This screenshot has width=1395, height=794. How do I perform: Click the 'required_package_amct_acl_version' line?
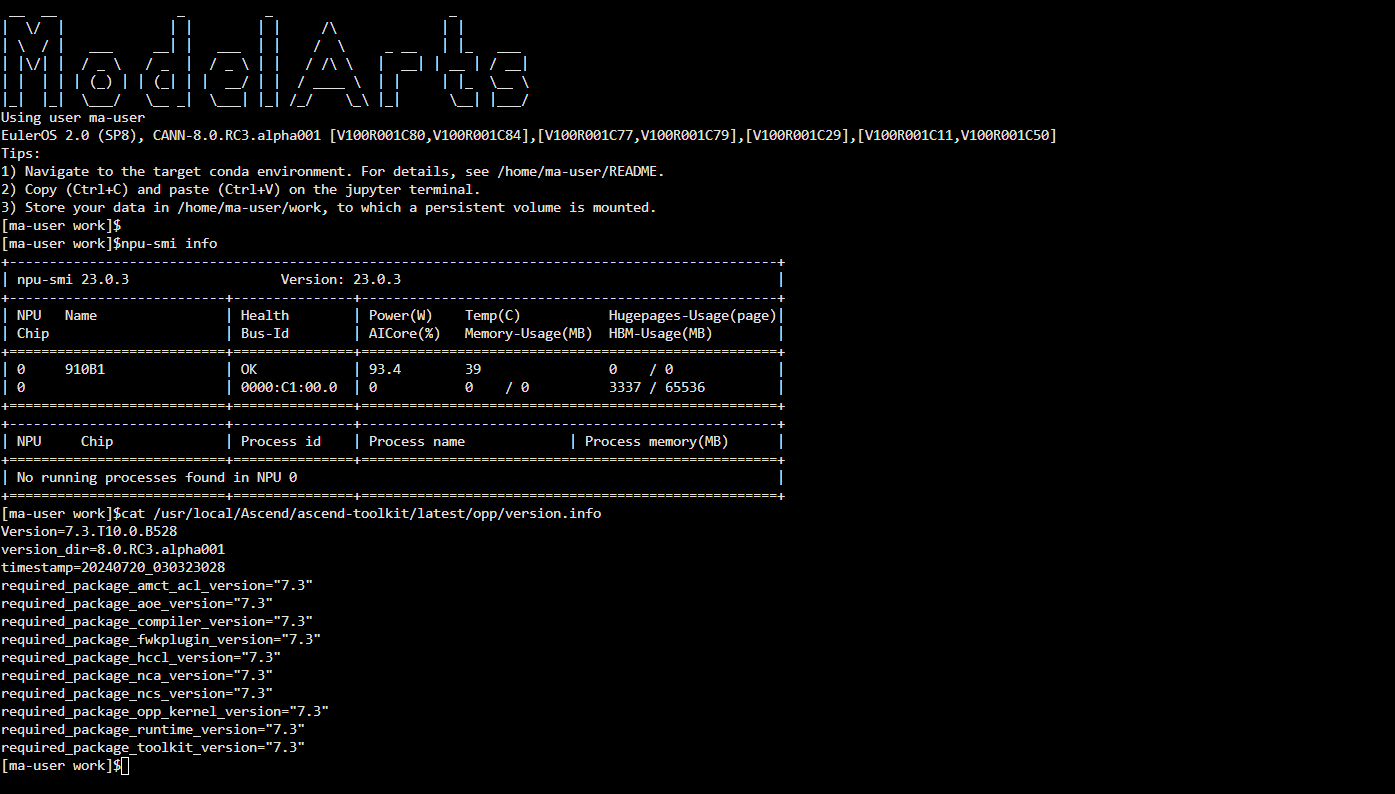tap(157, 585)
